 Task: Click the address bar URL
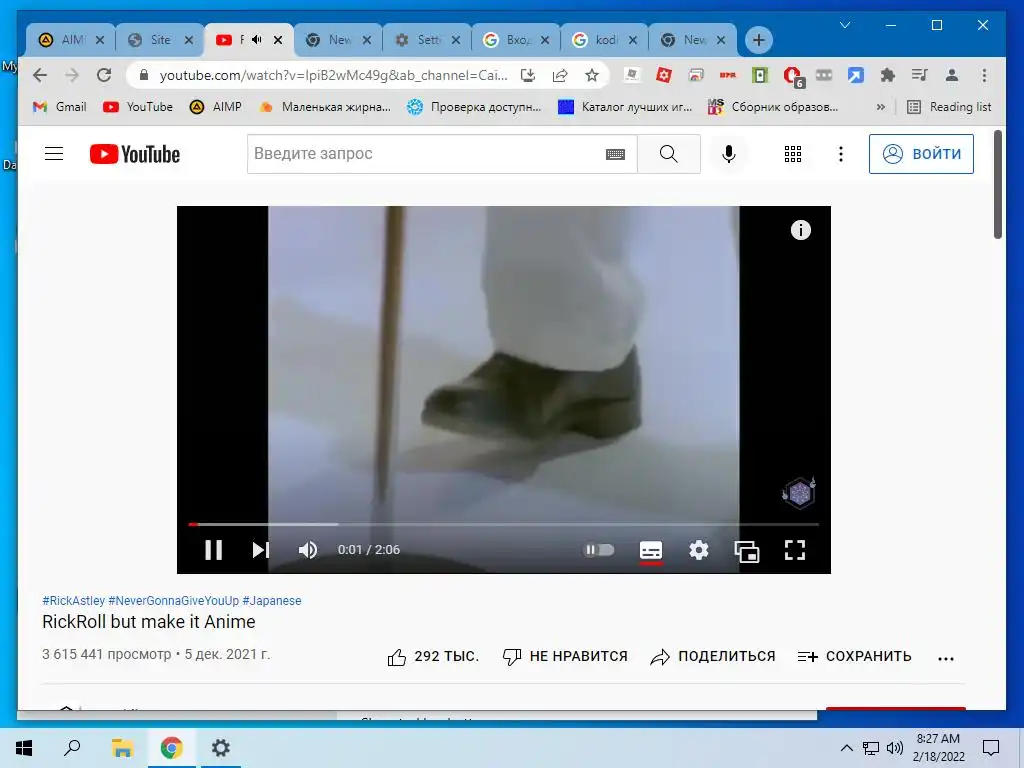point(333,75)
